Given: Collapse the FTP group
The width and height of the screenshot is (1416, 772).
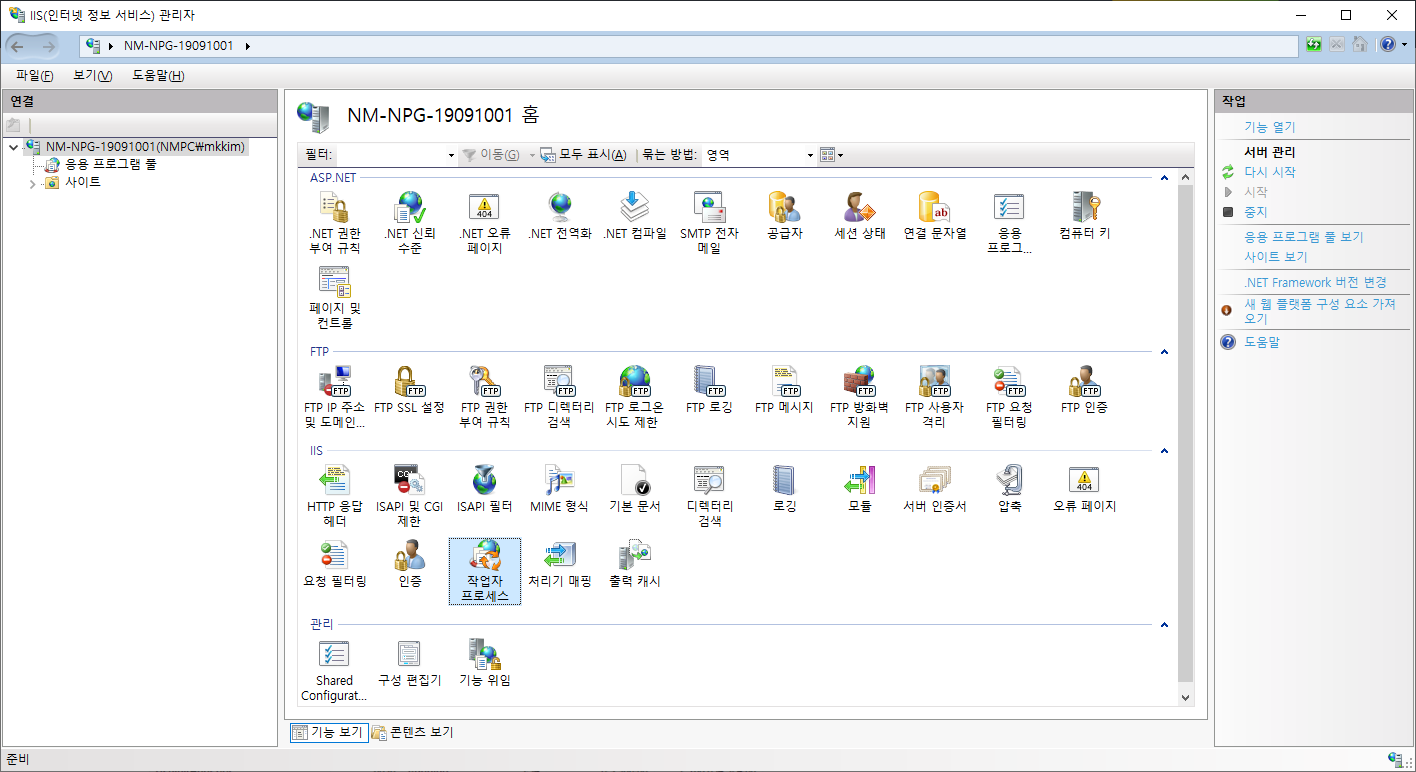Looking at the screenshot, I should coord(1163,352).
